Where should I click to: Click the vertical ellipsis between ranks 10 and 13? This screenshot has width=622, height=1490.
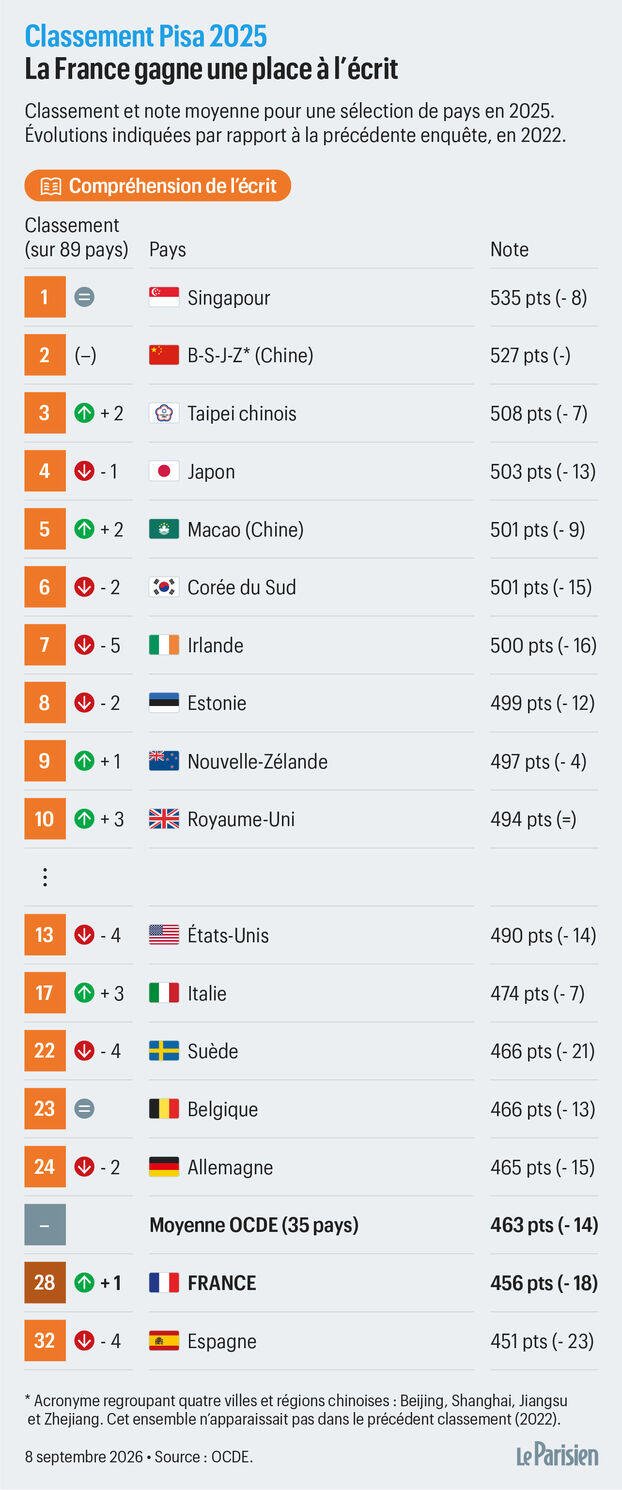[x=45, y=877]
